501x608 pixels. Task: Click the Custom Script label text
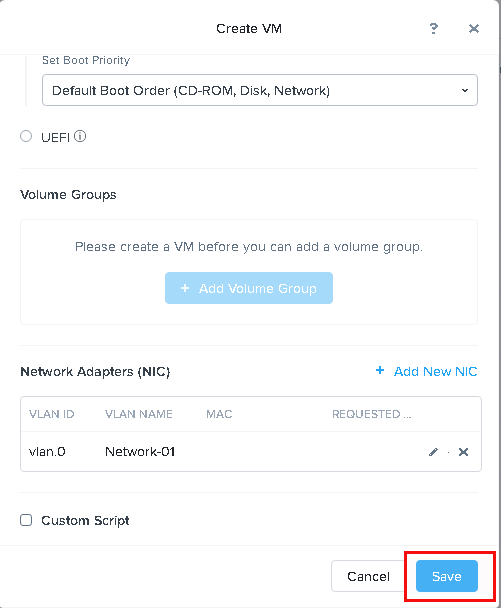pos(85,520)
